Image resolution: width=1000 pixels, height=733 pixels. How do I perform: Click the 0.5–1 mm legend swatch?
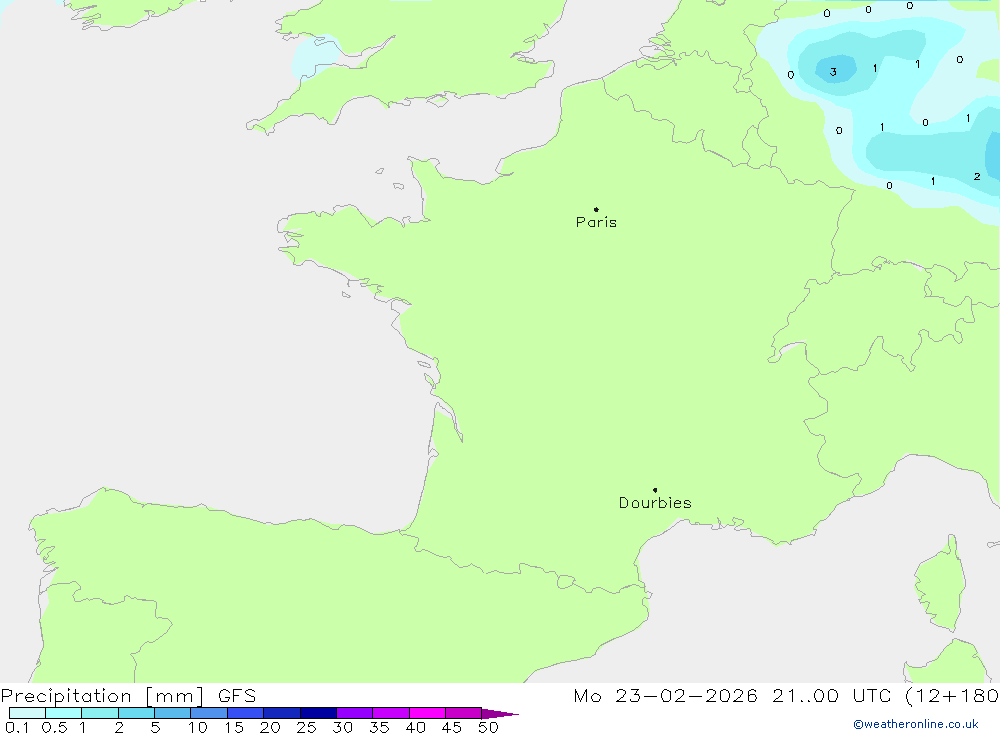(x=64, y=713)
